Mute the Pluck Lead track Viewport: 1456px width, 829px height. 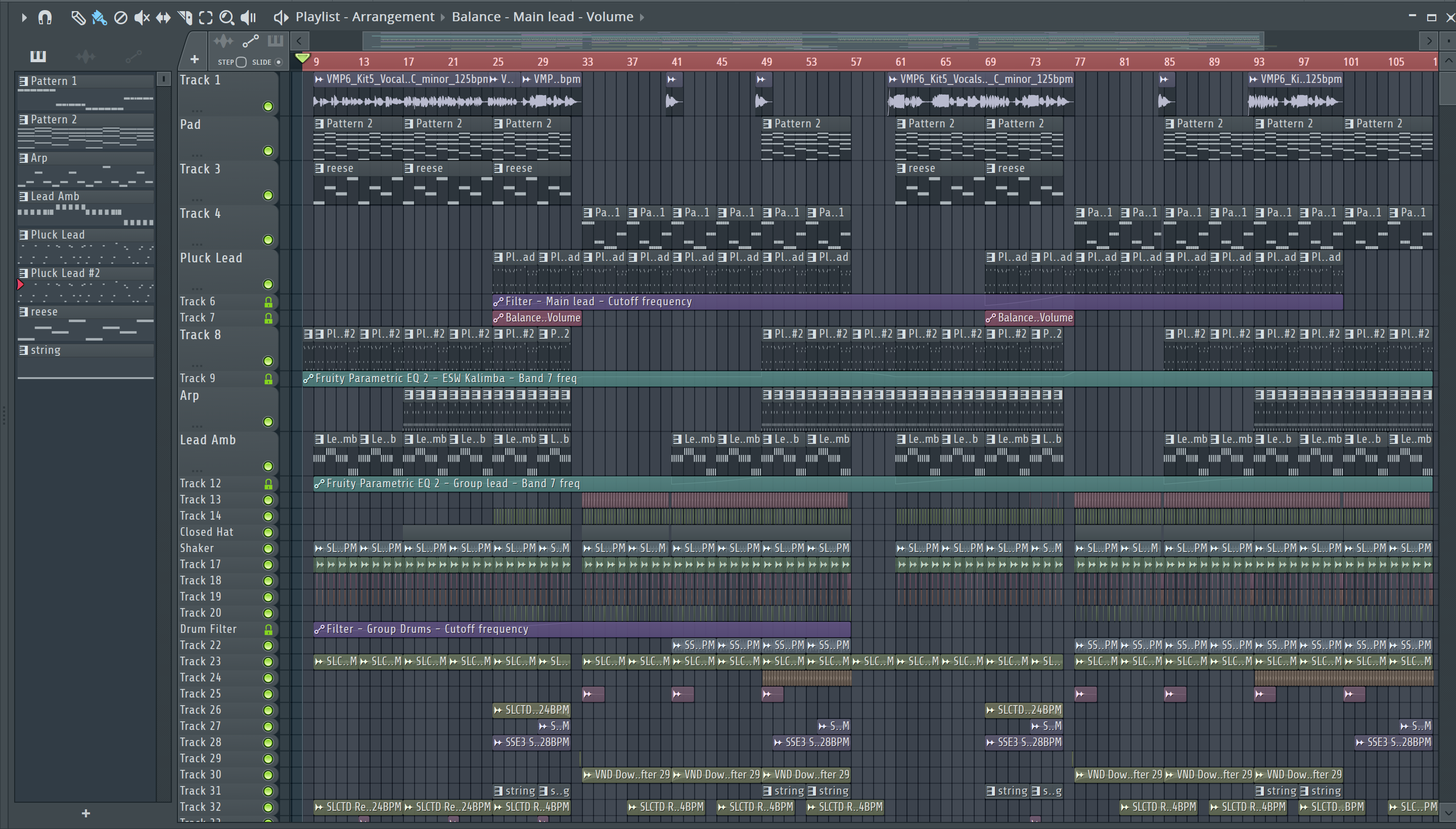click(x=267, y=284)
